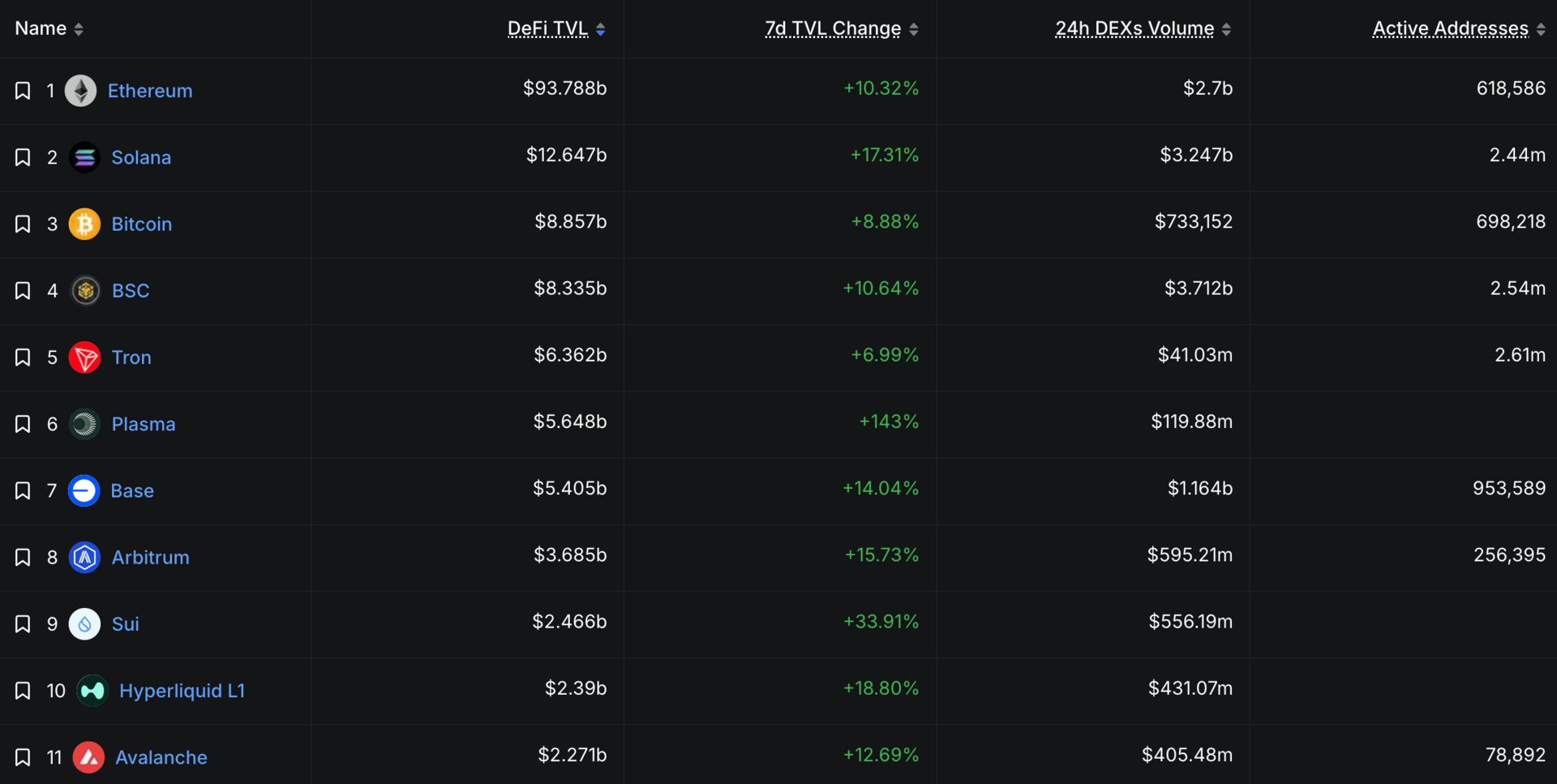
Task: Click the Plasma chain logo icon
Action: pyautogui.click(x=84, y=424)
